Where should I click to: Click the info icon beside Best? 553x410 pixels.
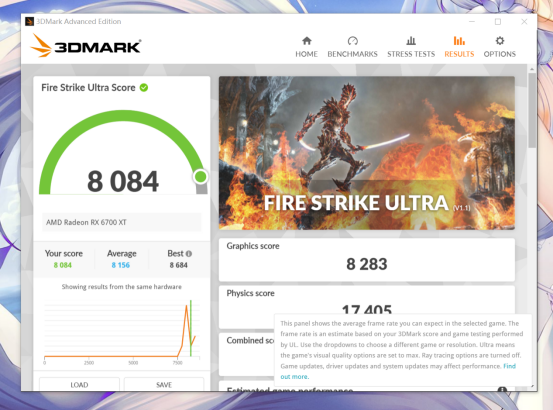[189, 253]
